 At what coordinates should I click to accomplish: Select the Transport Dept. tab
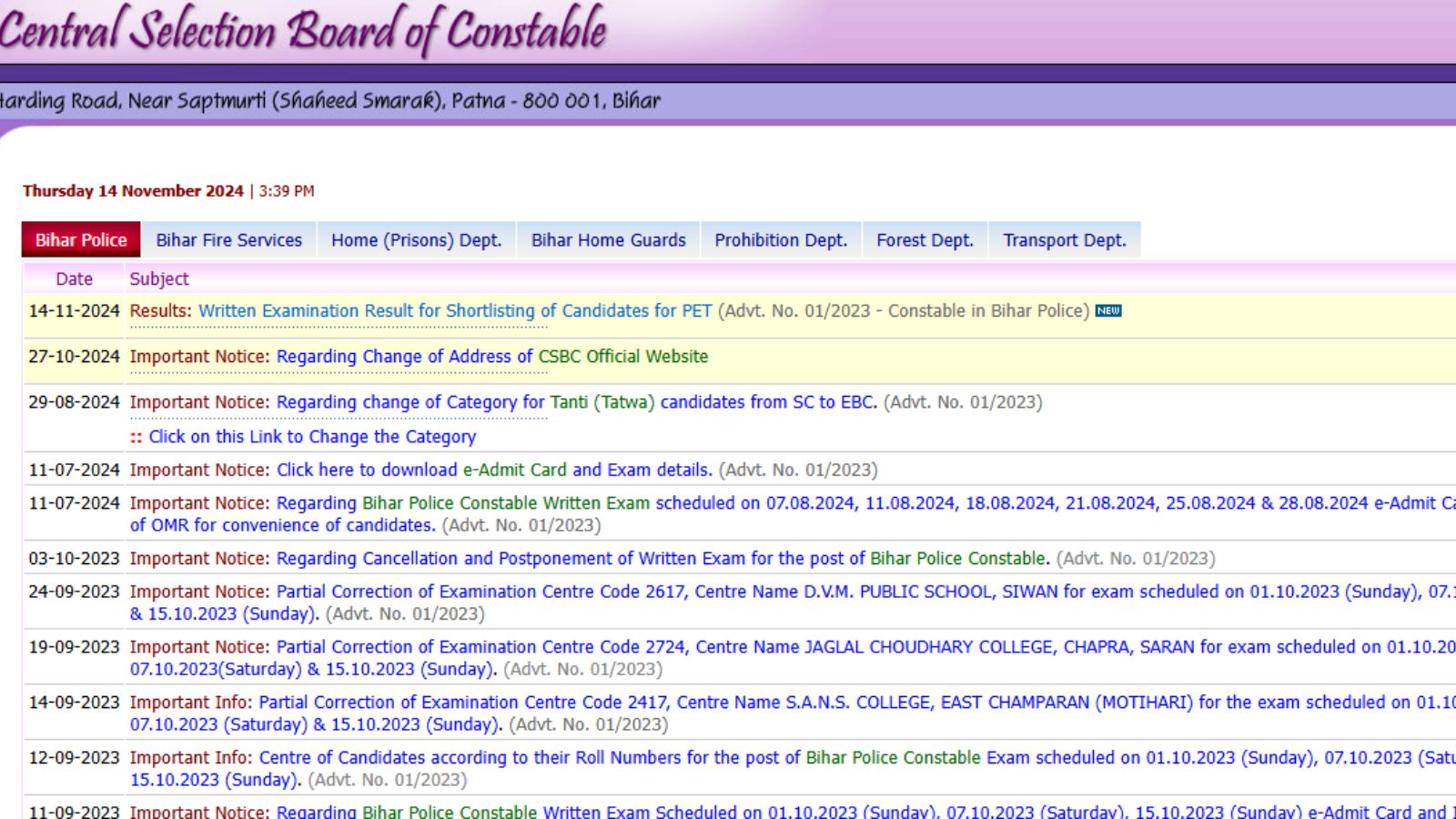click(1064, 240)
